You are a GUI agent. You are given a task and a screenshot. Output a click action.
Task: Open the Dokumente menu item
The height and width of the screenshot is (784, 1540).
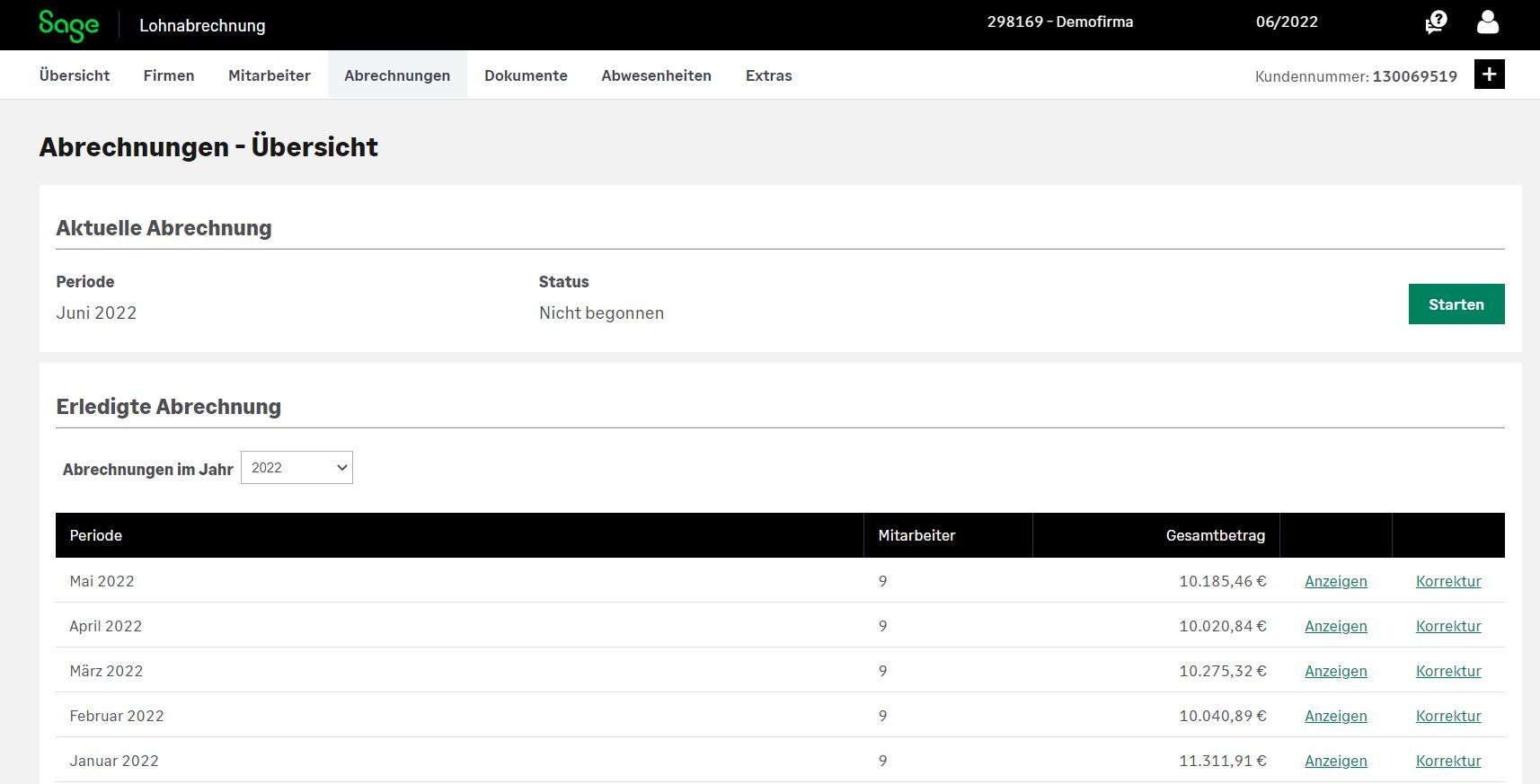point(526,75)
